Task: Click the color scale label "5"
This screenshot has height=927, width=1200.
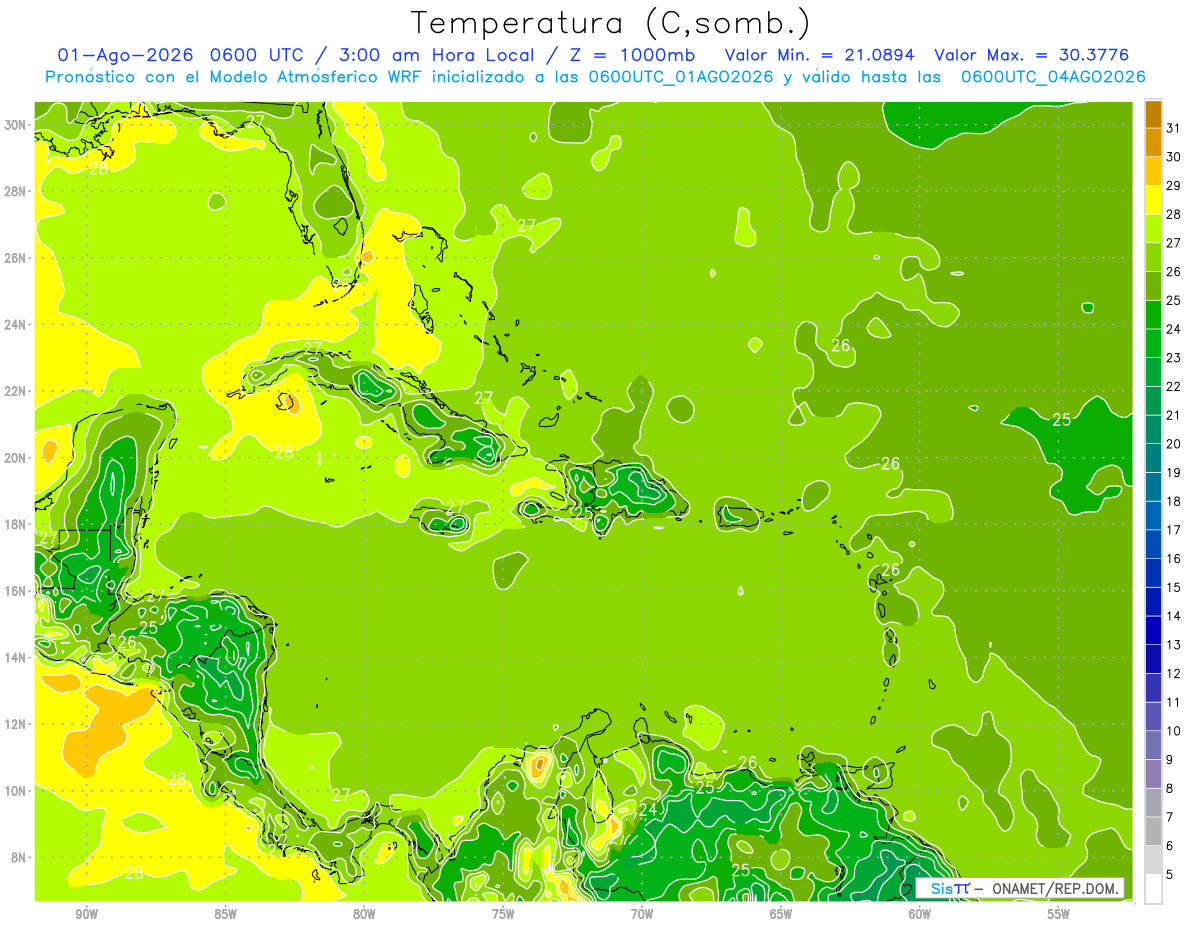Action: point(1170,875)
